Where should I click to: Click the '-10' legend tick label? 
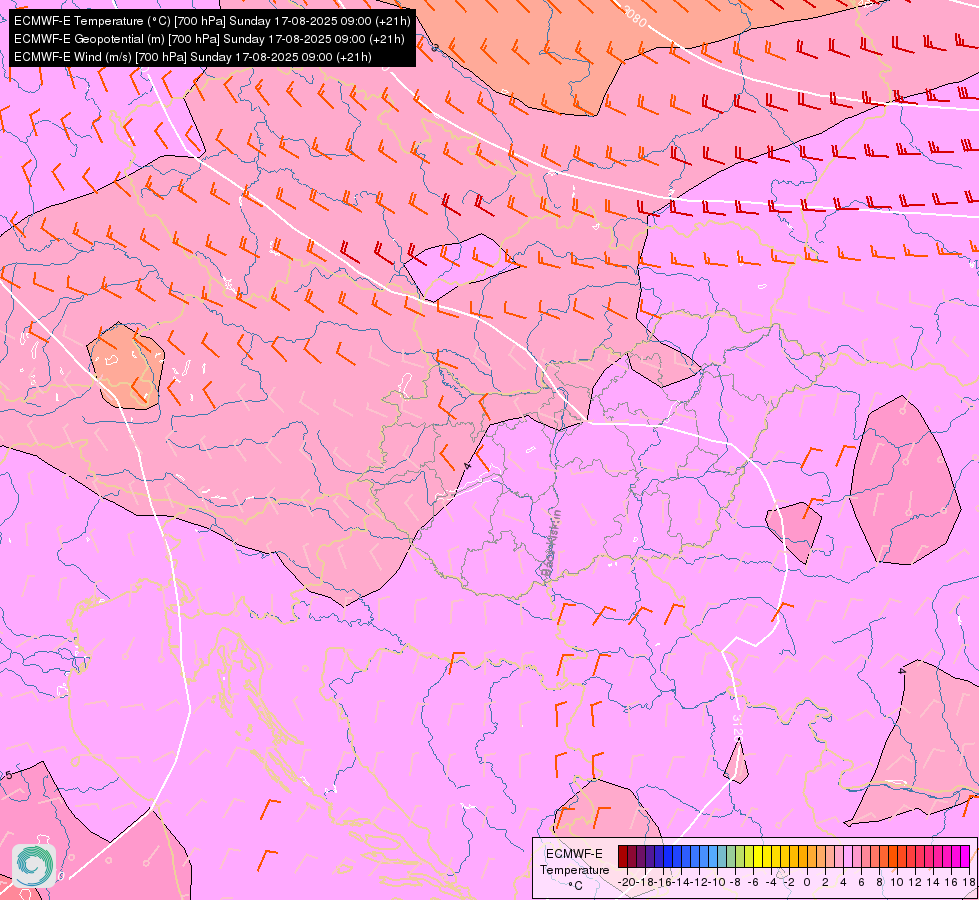click(716, 882)
